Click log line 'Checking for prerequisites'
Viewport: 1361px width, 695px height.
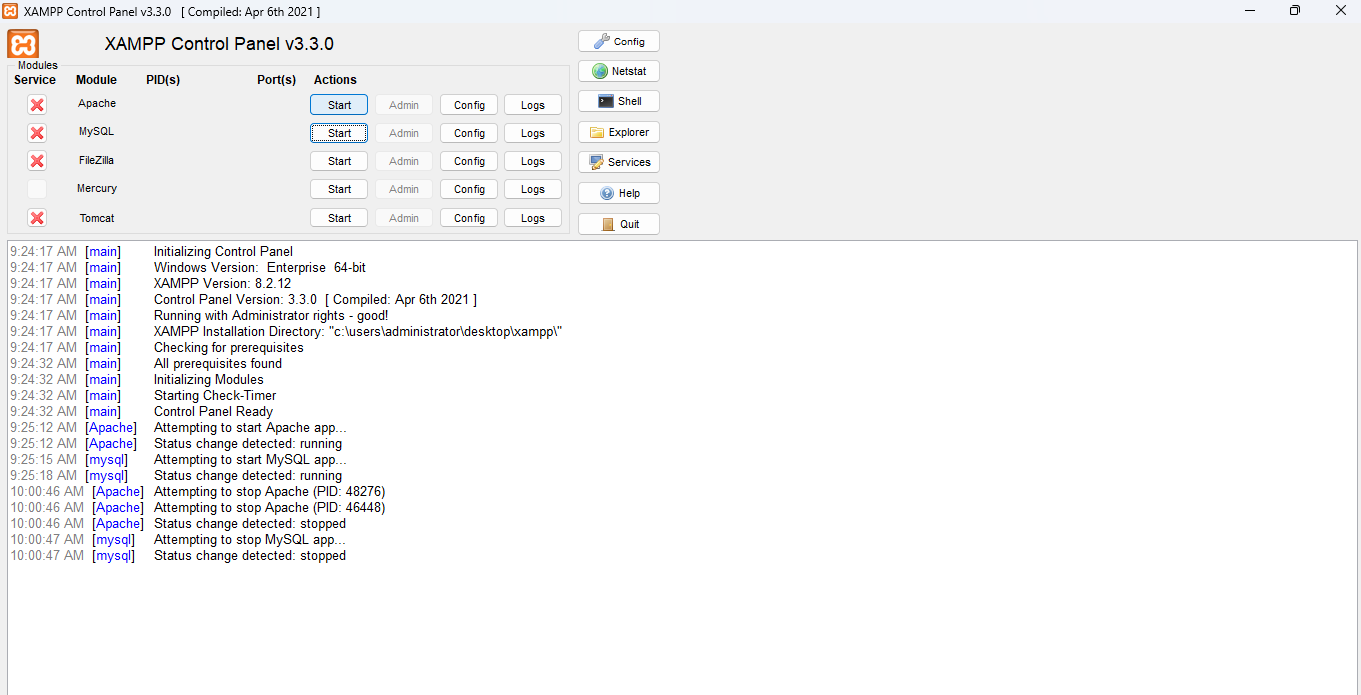[228, 348]
